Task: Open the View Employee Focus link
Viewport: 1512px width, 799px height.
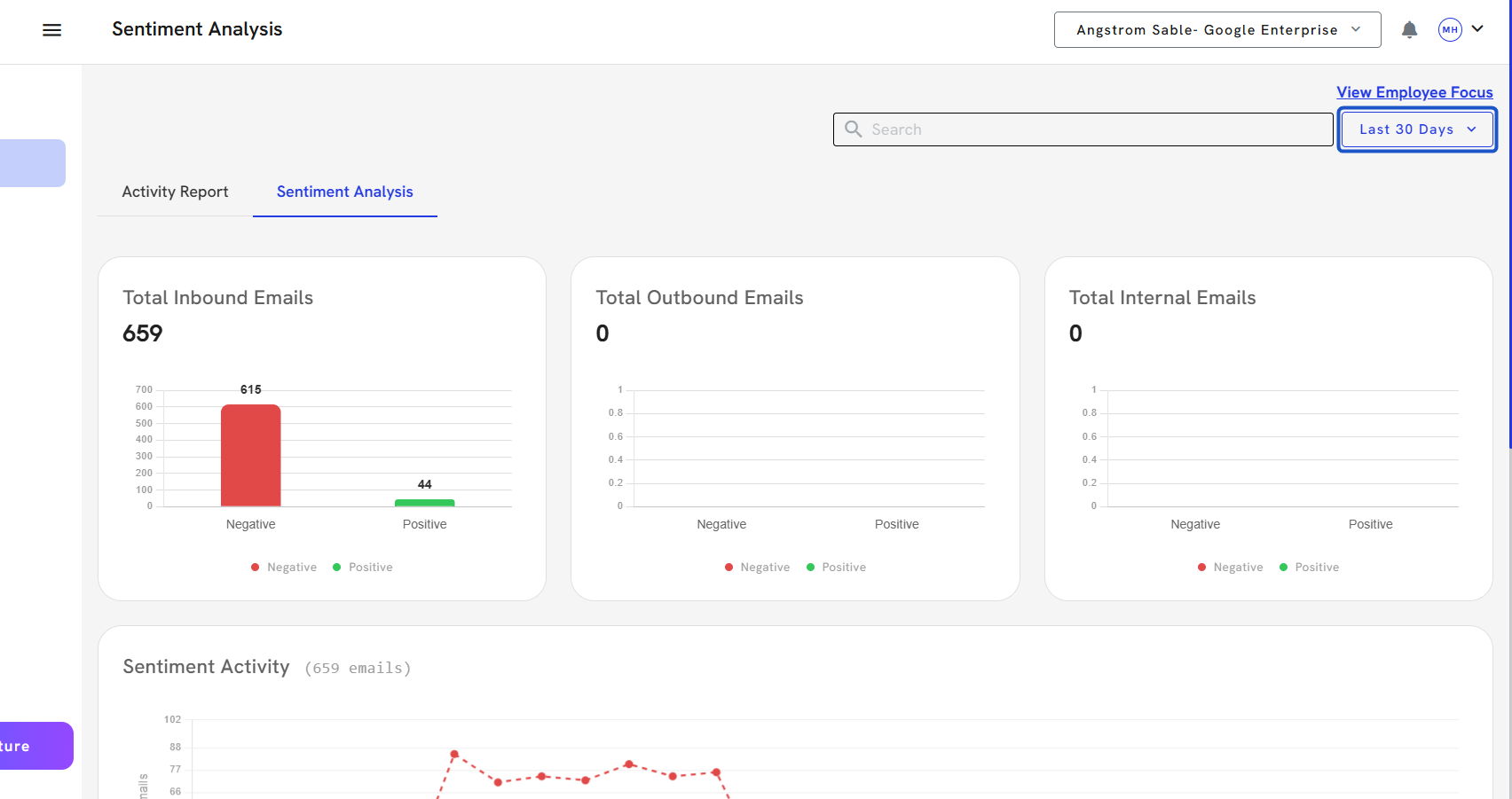Action: click(x=1414, y=92)
